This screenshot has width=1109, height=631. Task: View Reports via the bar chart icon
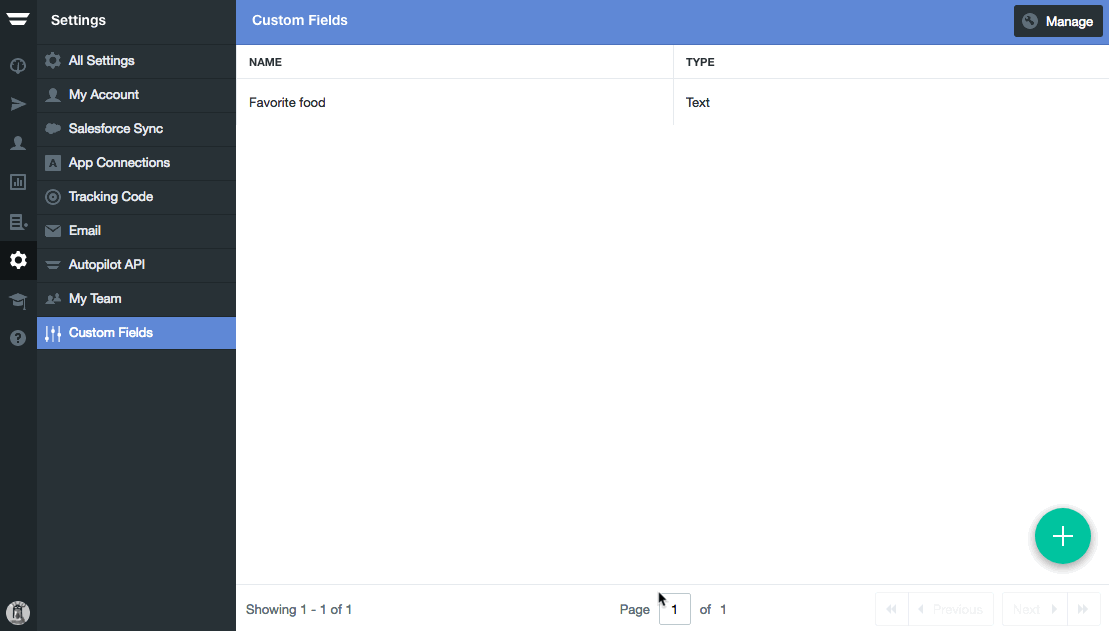[x=18, y=182]
